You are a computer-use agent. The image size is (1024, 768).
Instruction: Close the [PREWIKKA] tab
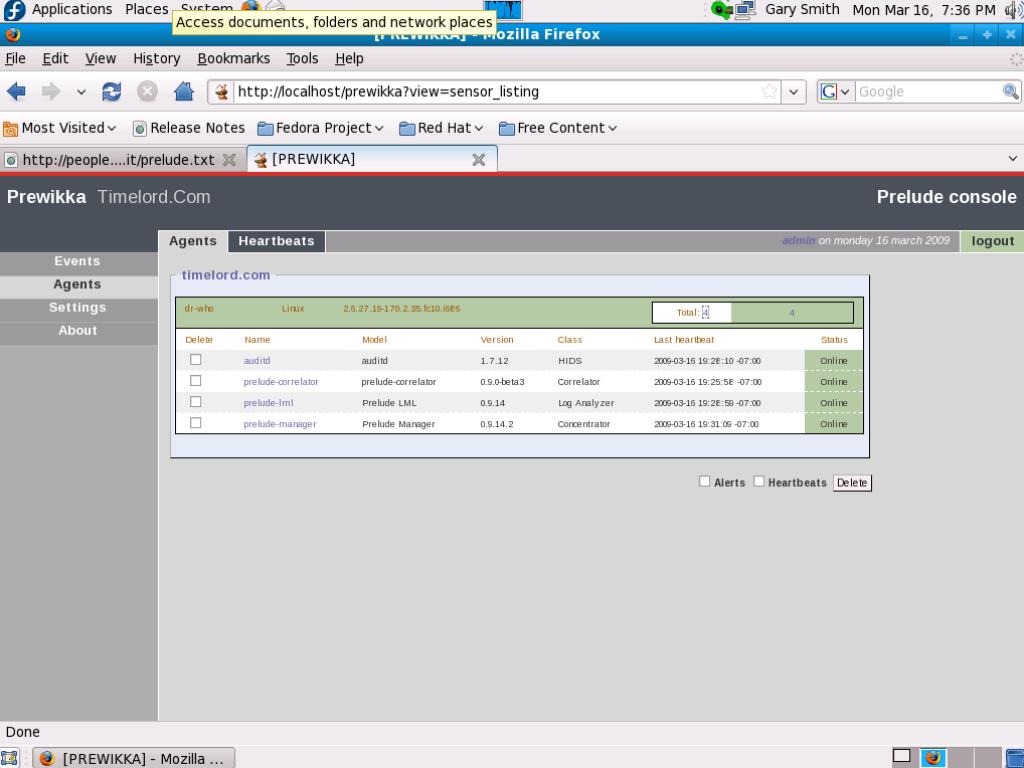coord(479,159)
